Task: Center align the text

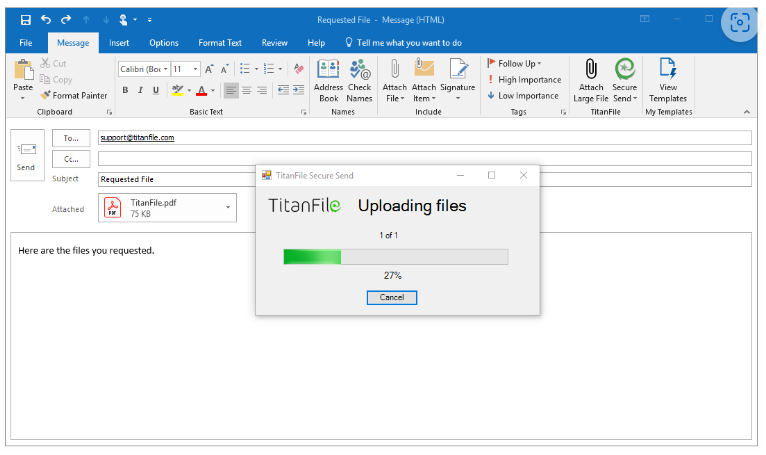Action: tap(247, 90)
